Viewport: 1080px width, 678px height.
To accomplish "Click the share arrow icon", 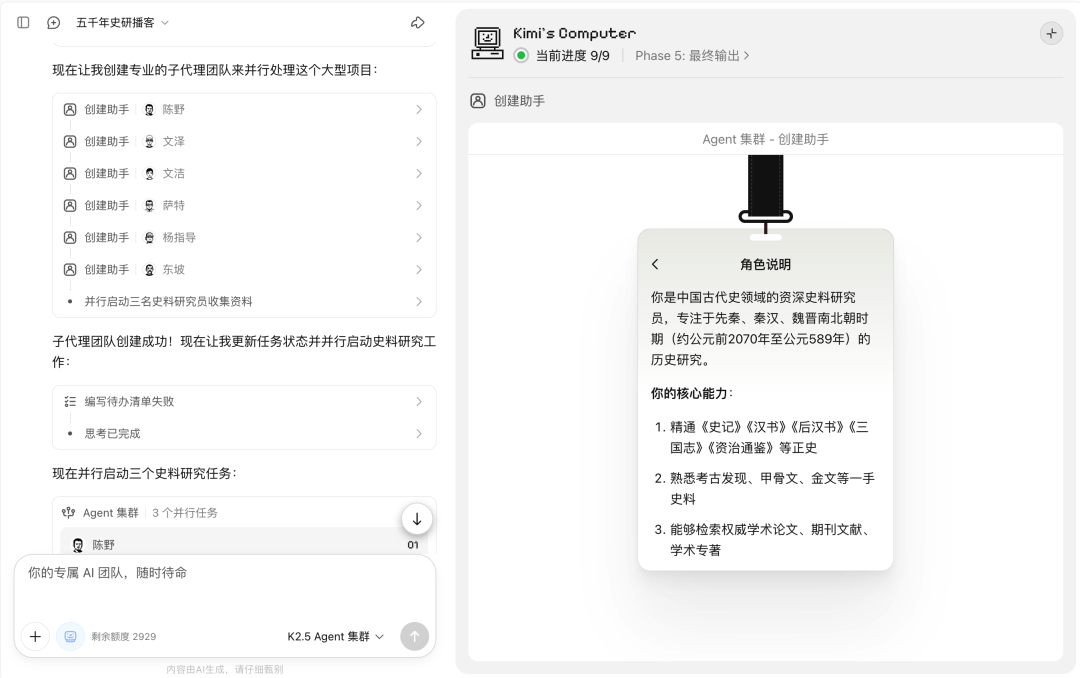I will tap(417, 23).
